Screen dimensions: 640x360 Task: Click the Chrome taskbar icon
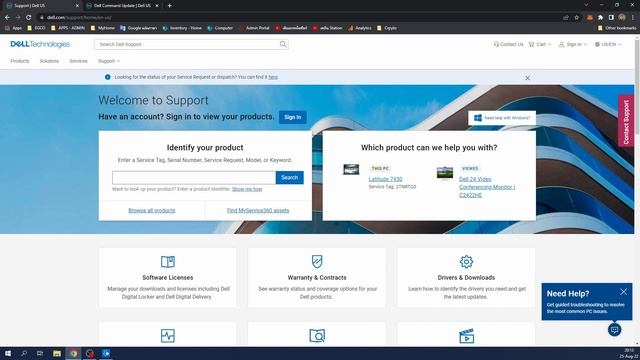click(x=73, y=353)
